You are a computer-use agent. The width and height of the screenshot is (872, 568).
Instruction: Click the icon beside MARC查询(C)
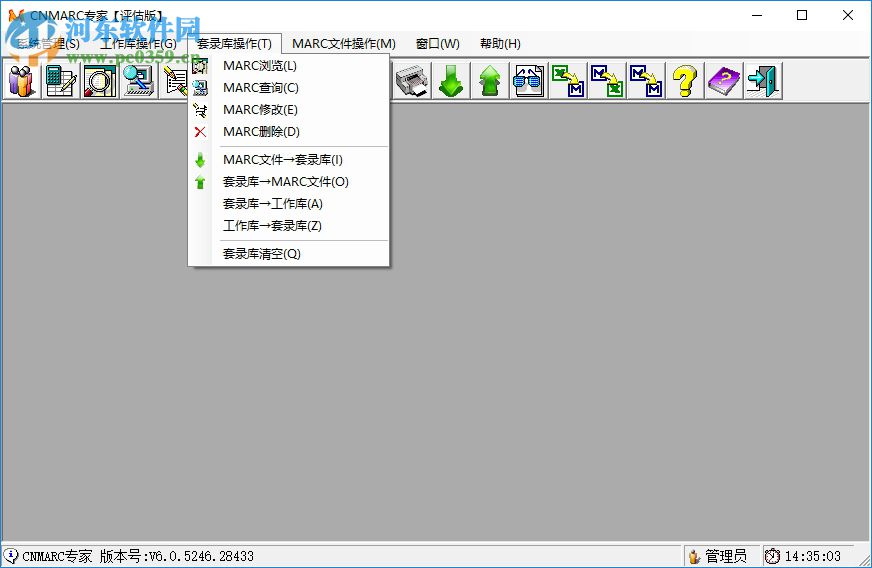point(200,88)
